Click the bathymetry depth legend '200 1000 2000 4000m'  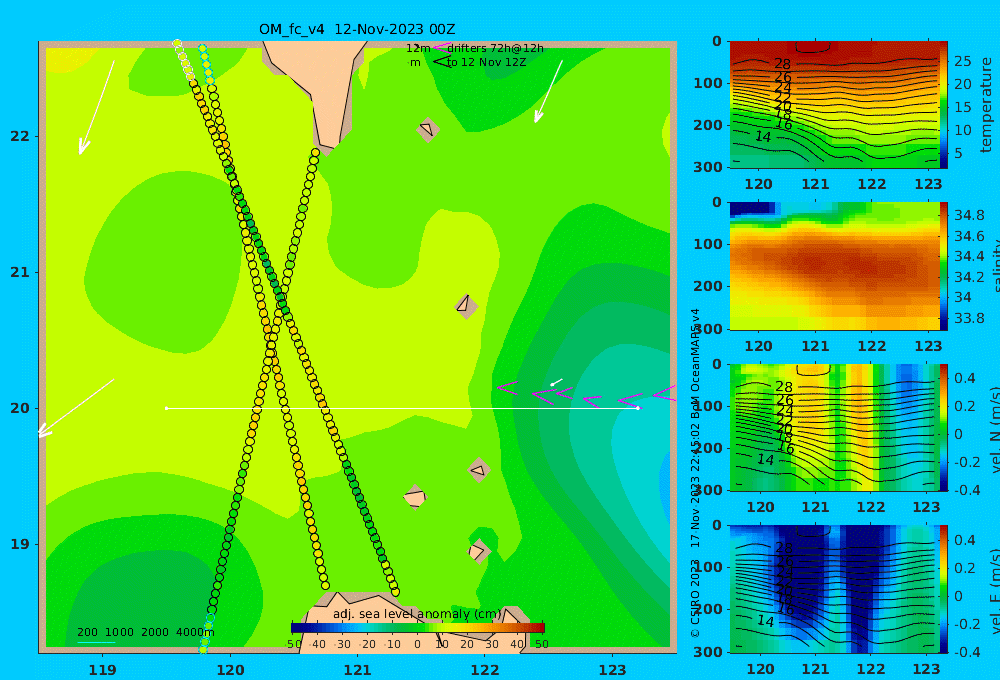[x=145, y=632]
